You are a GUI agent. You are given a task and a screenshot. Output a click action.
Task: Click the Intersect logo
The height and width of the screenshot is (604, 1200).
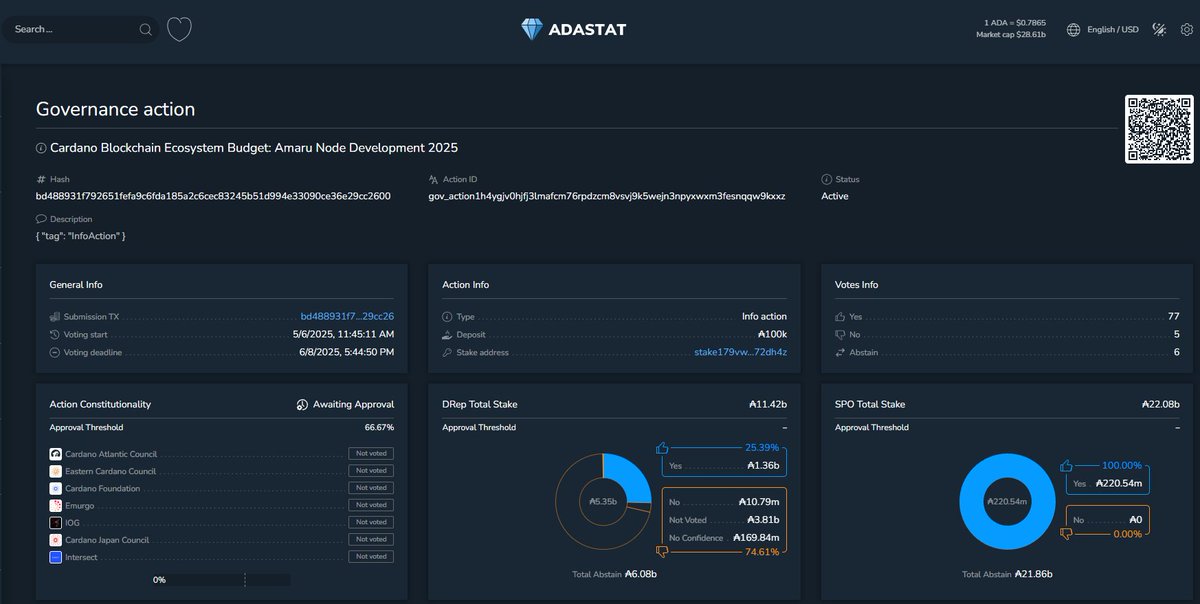click(56, 557)
